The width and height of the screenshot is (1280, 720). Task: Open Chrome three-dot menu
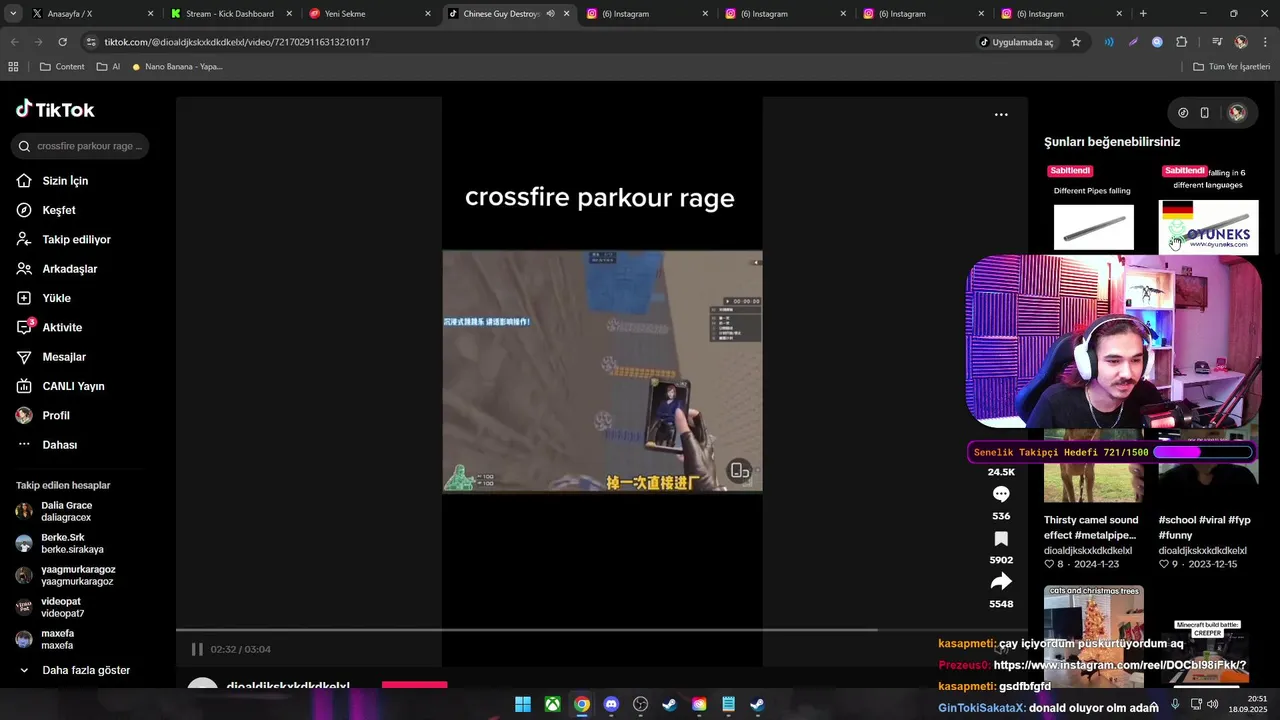pos(1265,42)
